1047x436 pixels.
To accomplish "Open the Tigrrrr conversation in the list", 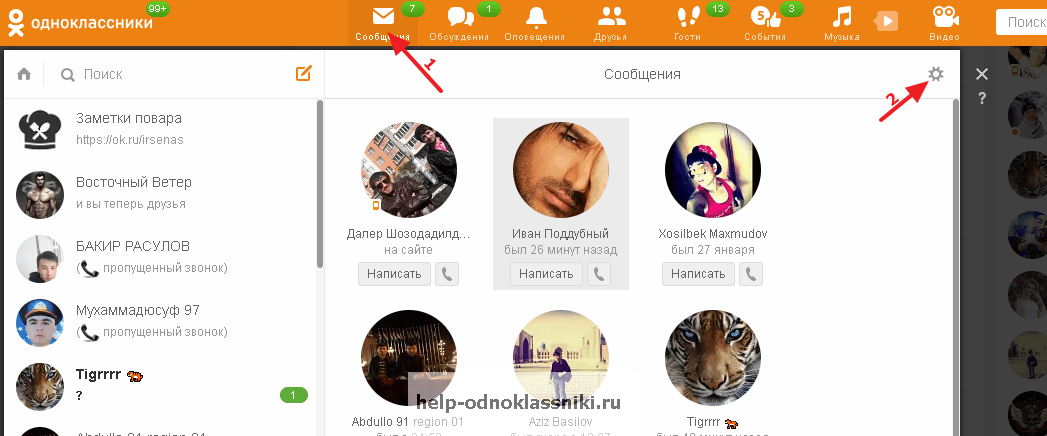I will [160, 385].
